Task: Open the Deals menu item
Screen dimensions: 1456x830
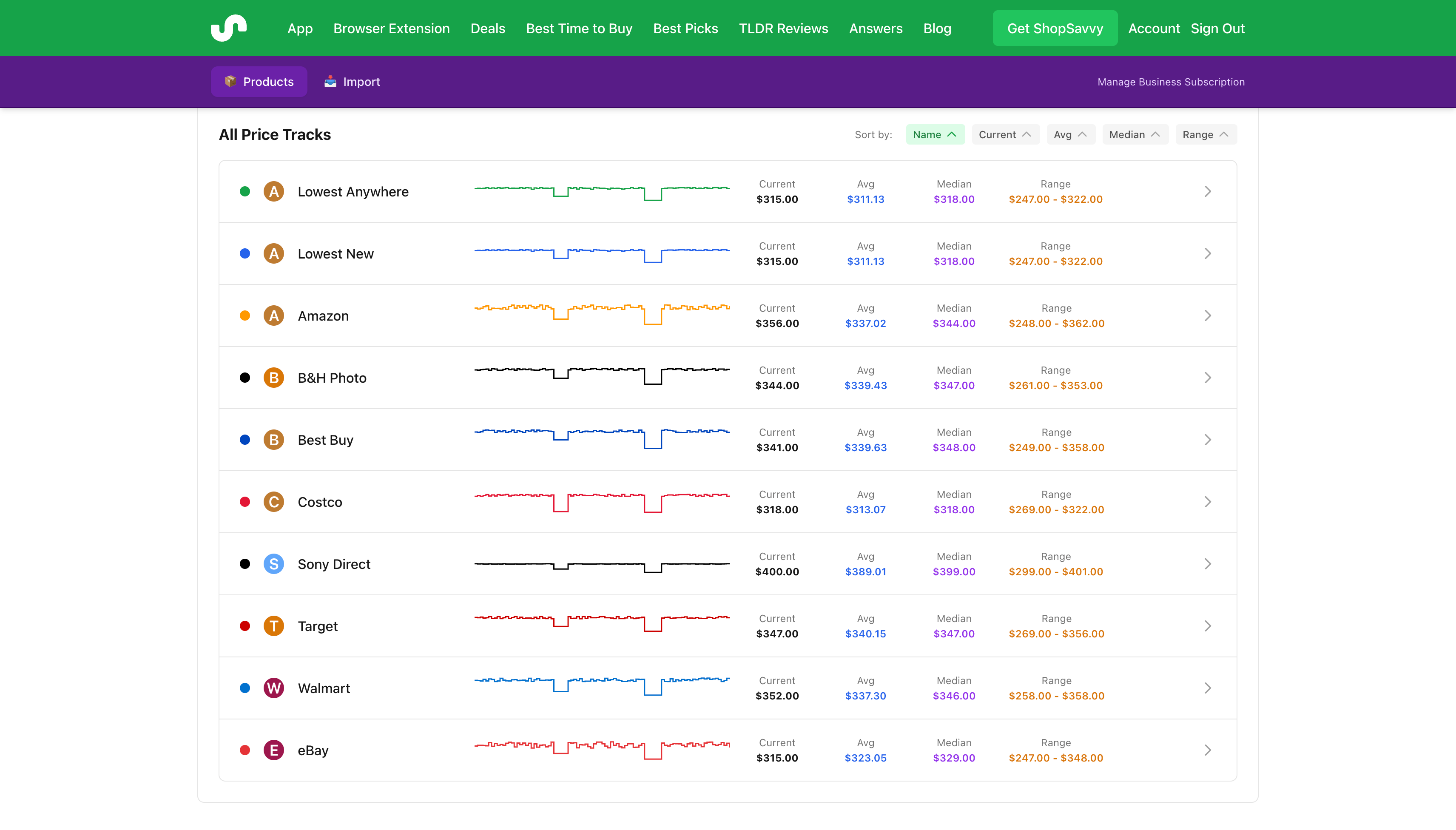Action: [x=487, y=28]
